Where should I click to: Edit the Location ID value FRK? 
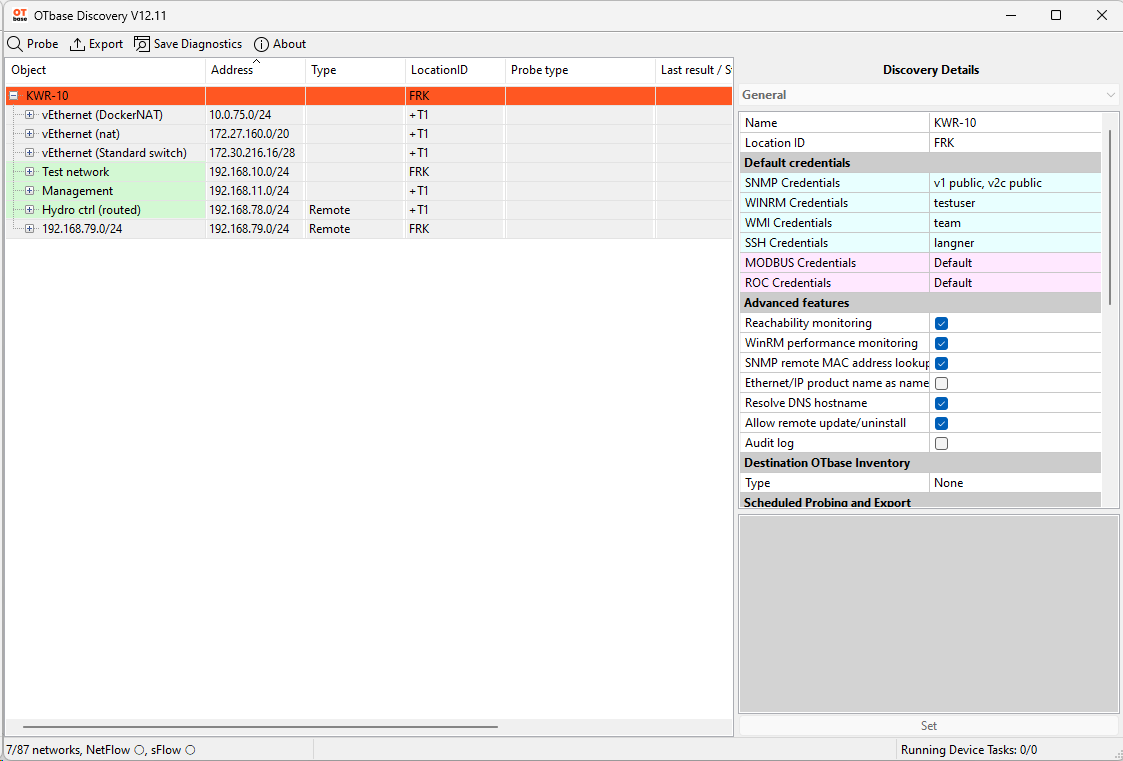(1015, 142)
